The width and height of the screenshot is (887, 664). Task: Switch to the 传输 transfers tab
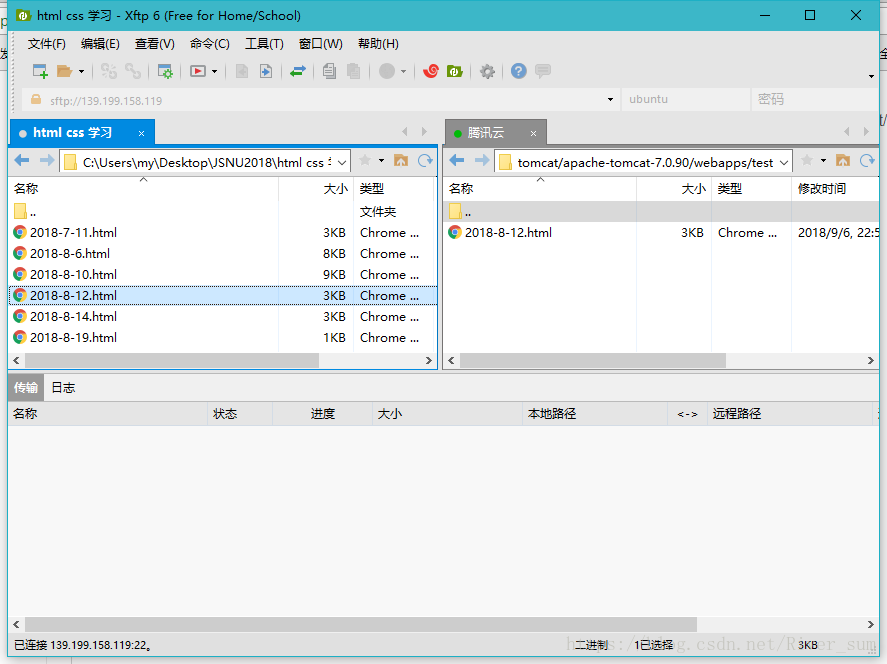click(x=26, y=388)
